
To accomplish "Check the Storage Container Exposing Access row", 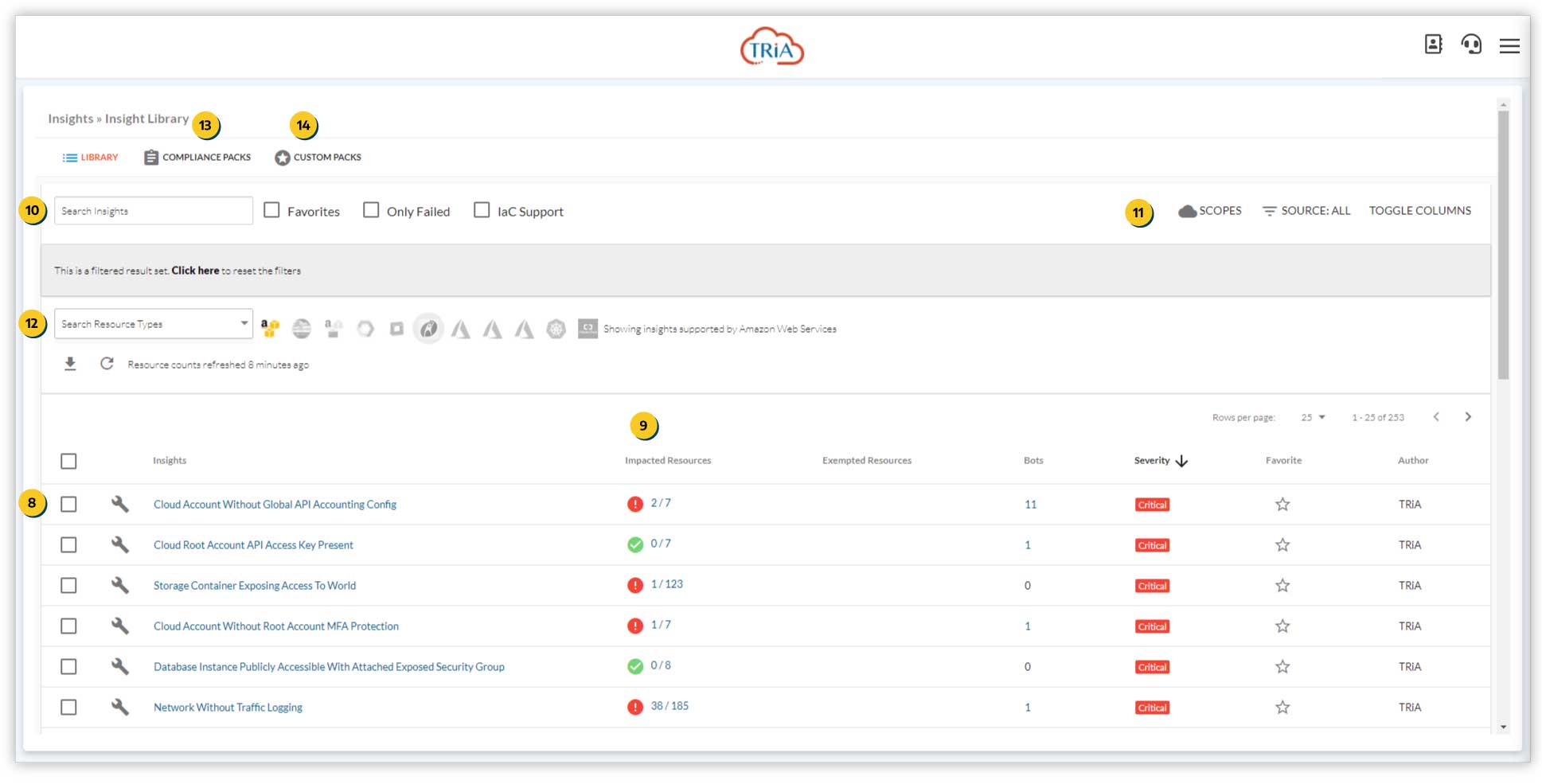I will [68, 585].
